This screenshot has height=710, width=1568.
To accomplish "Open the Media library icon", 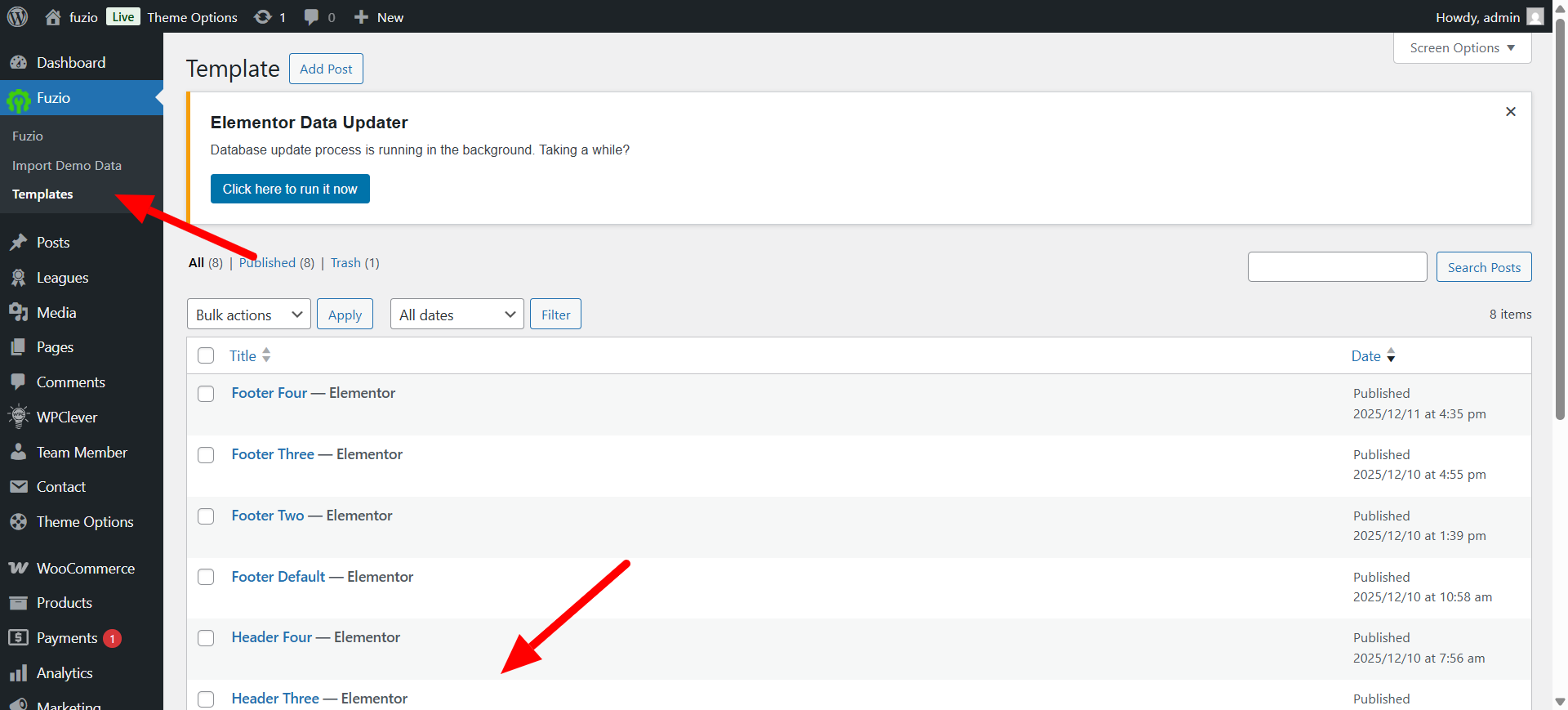I will point(18,313).
